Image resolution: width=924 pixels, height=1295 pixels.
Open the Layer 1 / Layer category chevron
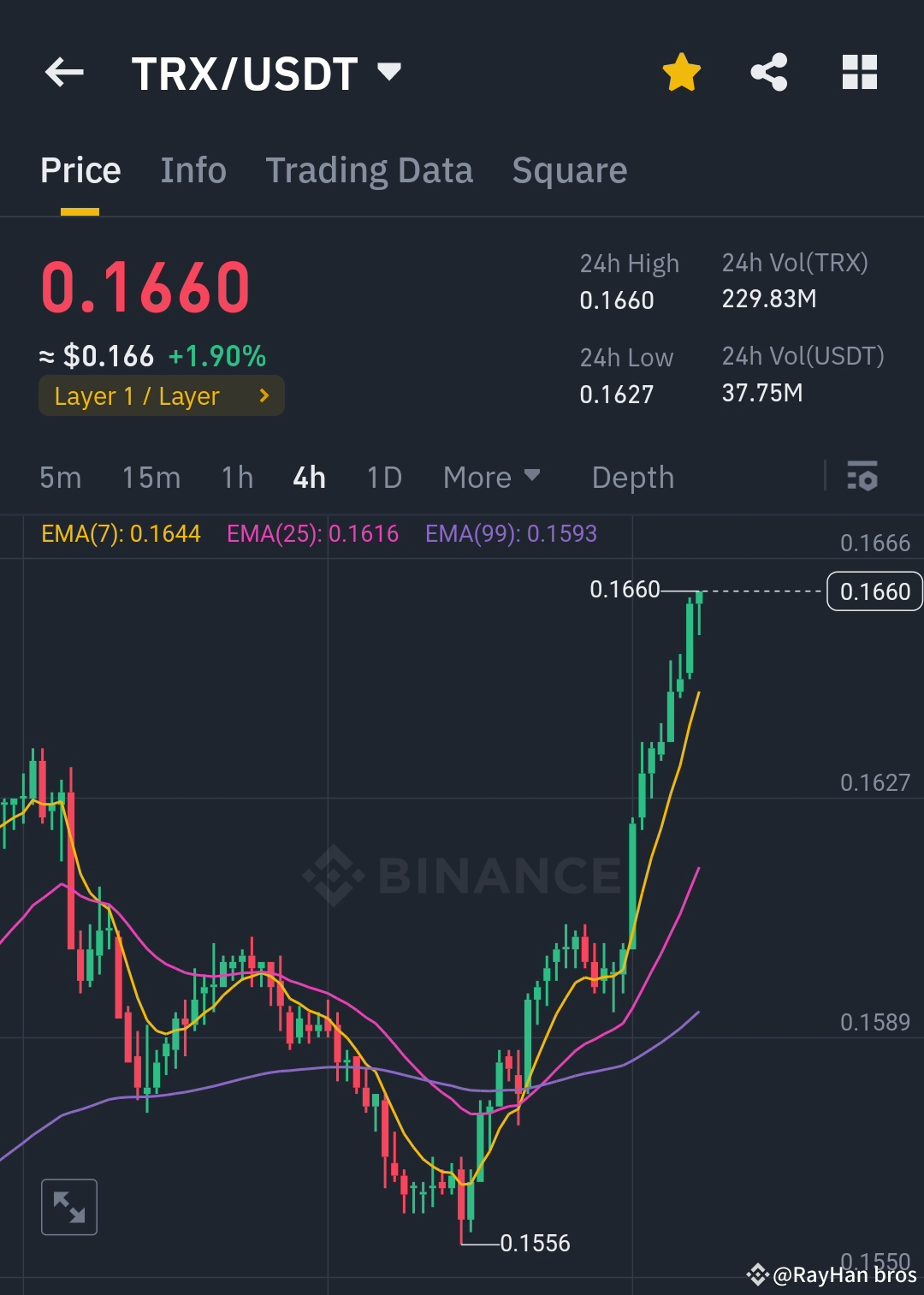tap(264, 395)
